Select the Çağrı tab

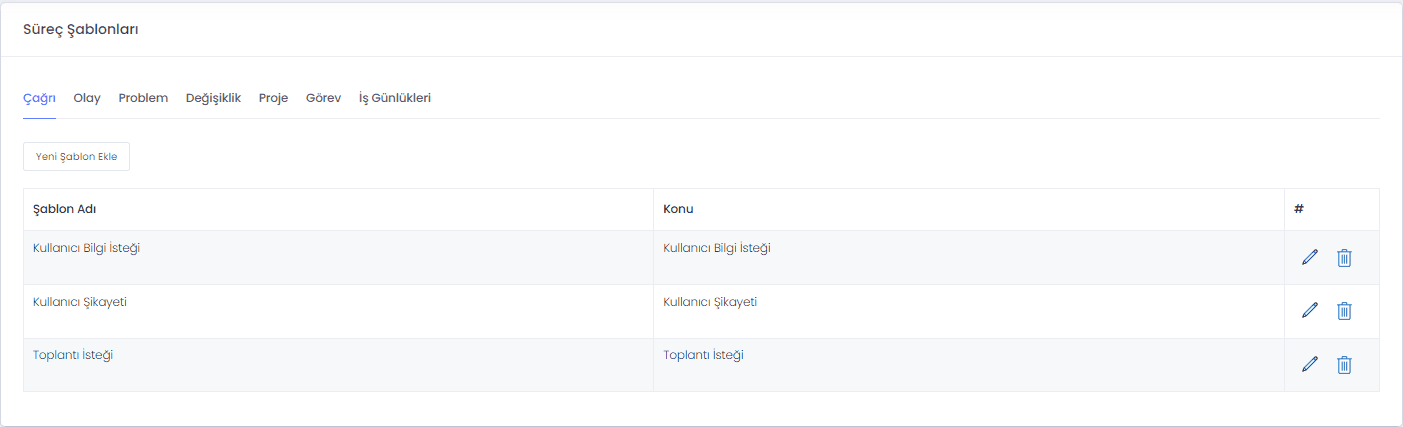pyautogui.click(x=39, y=98)
